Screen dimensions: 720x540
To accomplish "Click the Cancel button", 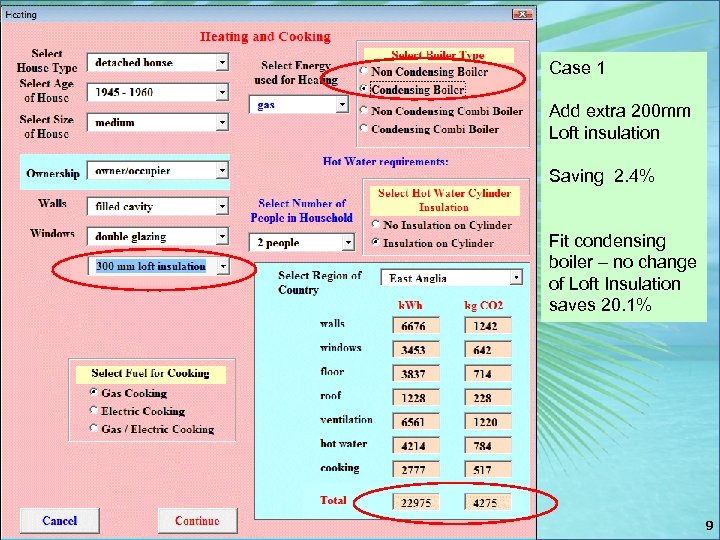I will pos(60,521).
